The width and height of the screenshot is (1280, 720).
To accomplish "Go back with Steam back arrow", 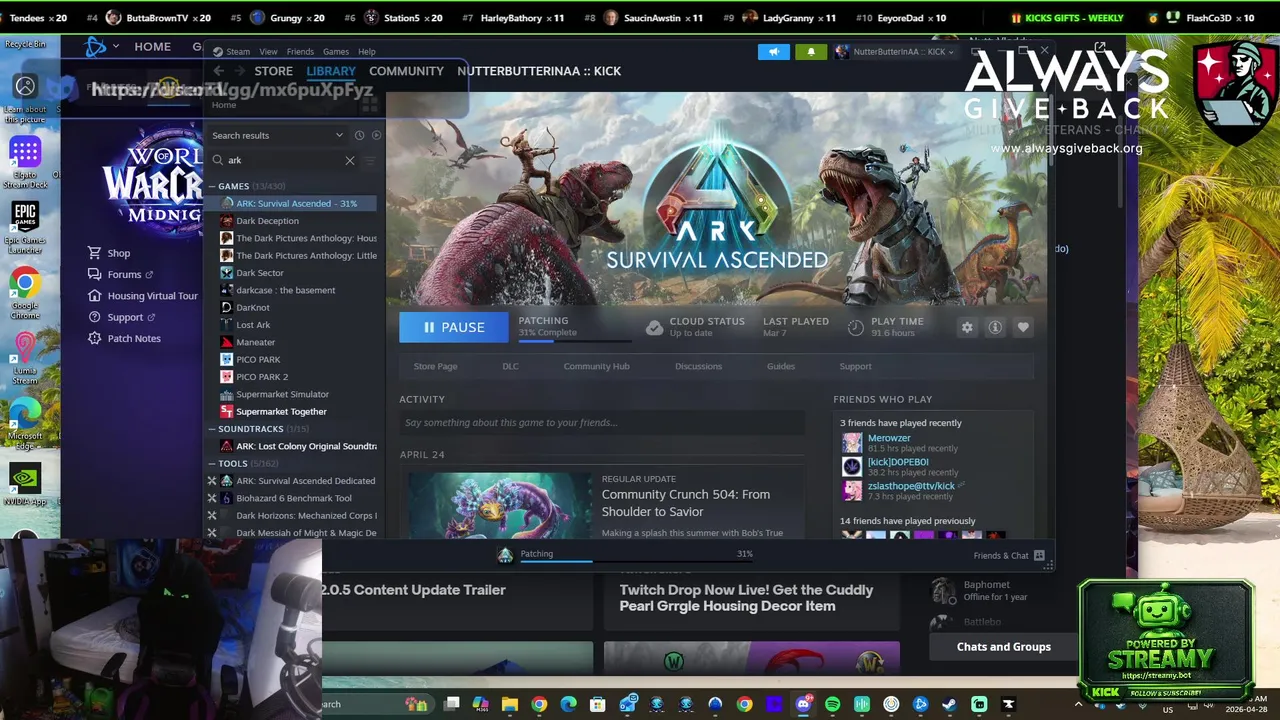I will tap(218, 71).
